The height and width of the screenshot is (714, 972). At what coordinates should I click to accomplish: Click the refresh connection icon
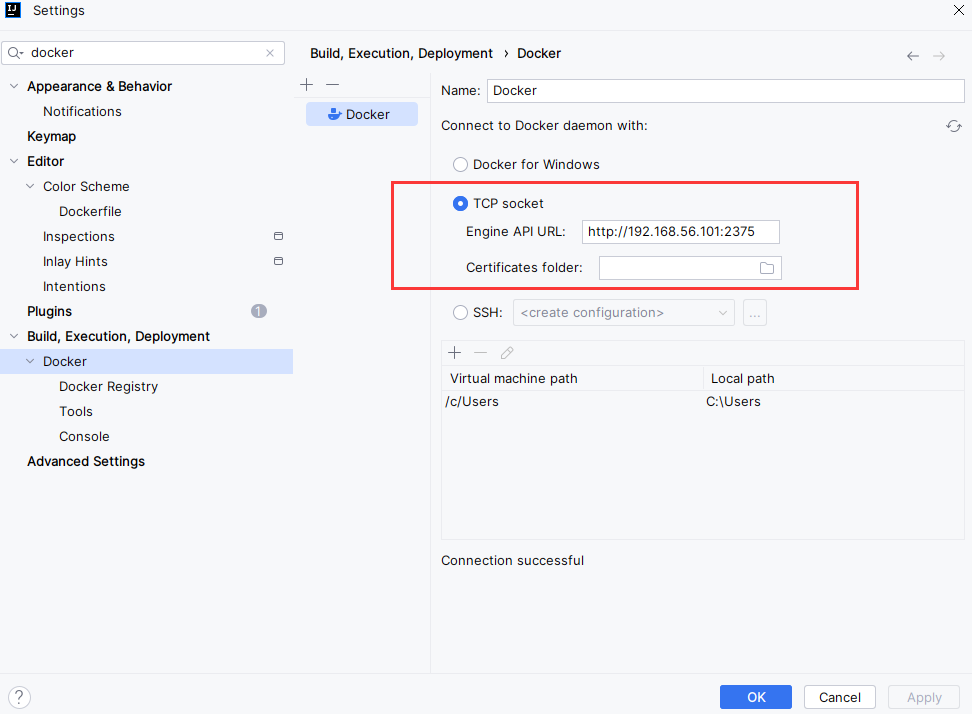(954, 126)
